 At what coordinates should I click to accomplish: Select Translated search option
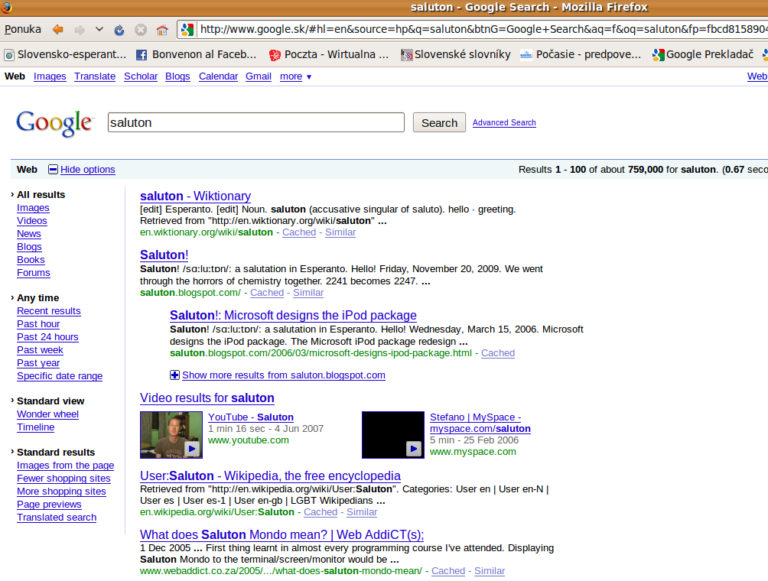tap(56, 517)
